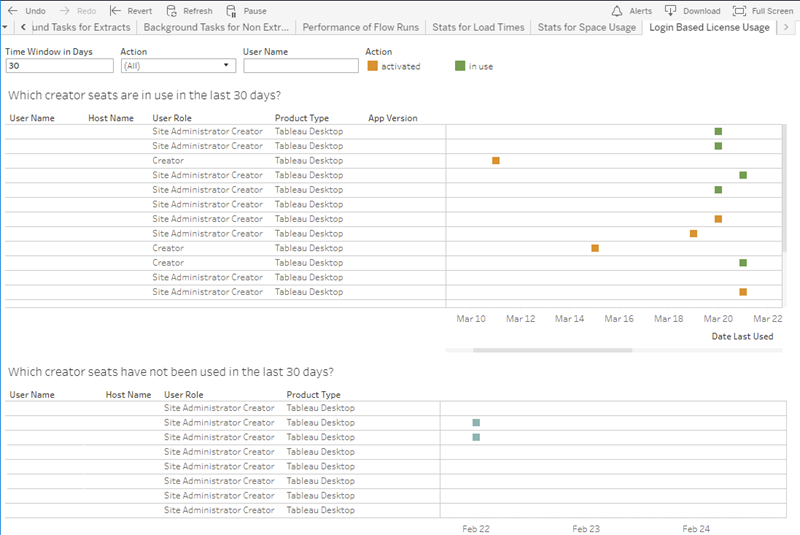Click User Name header in bottom table
The image size is (800, 535).
click(x=32, y=395)
